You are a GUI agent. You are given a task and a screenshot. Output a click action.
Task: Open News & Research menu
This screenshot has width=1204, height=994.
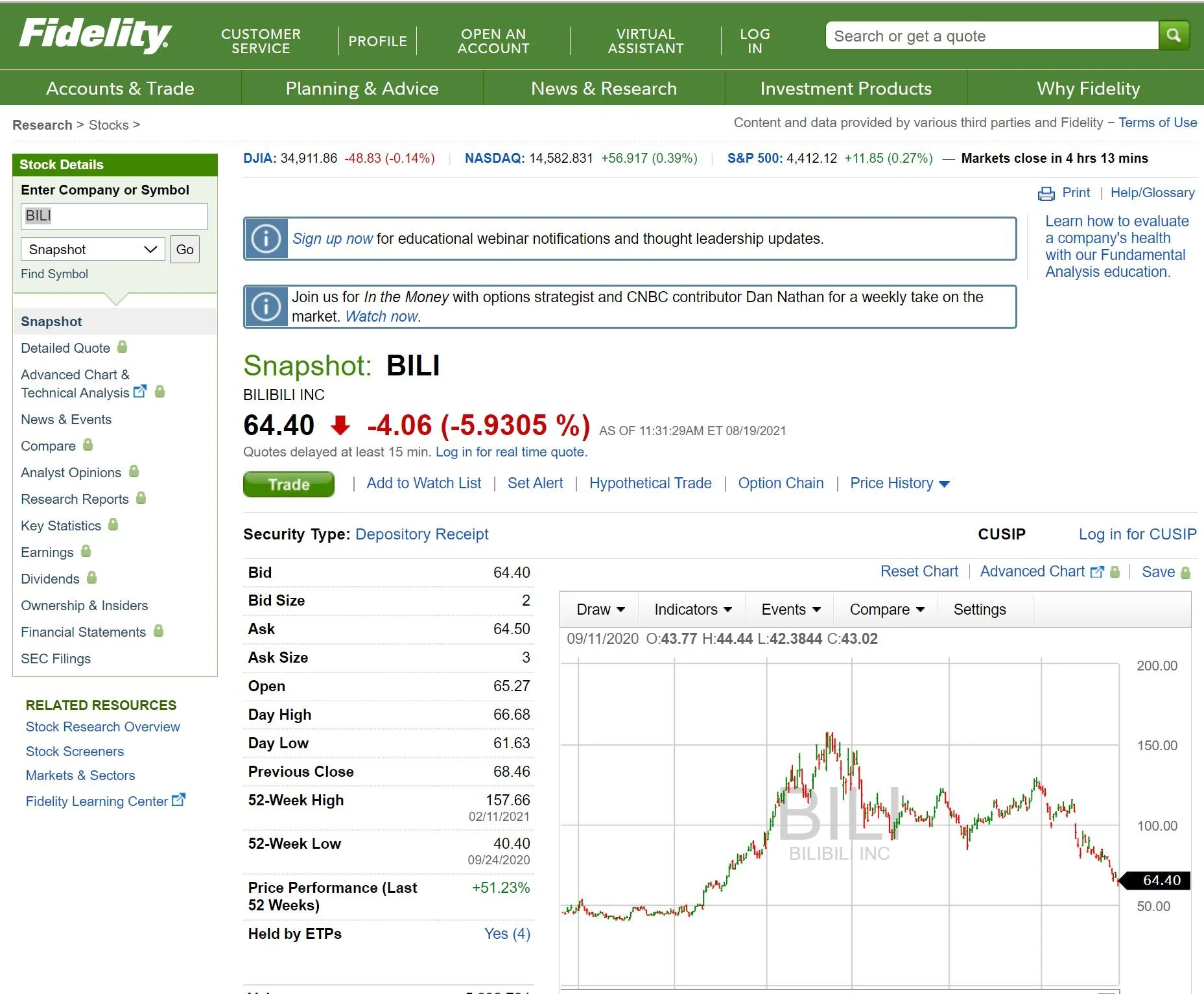[604, 88]
